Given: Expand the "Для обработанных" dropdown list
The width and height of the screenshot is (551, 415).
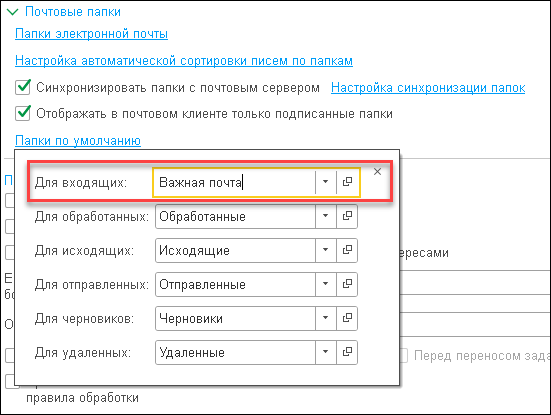Looking at the screenshot, I should click(325, 216).
